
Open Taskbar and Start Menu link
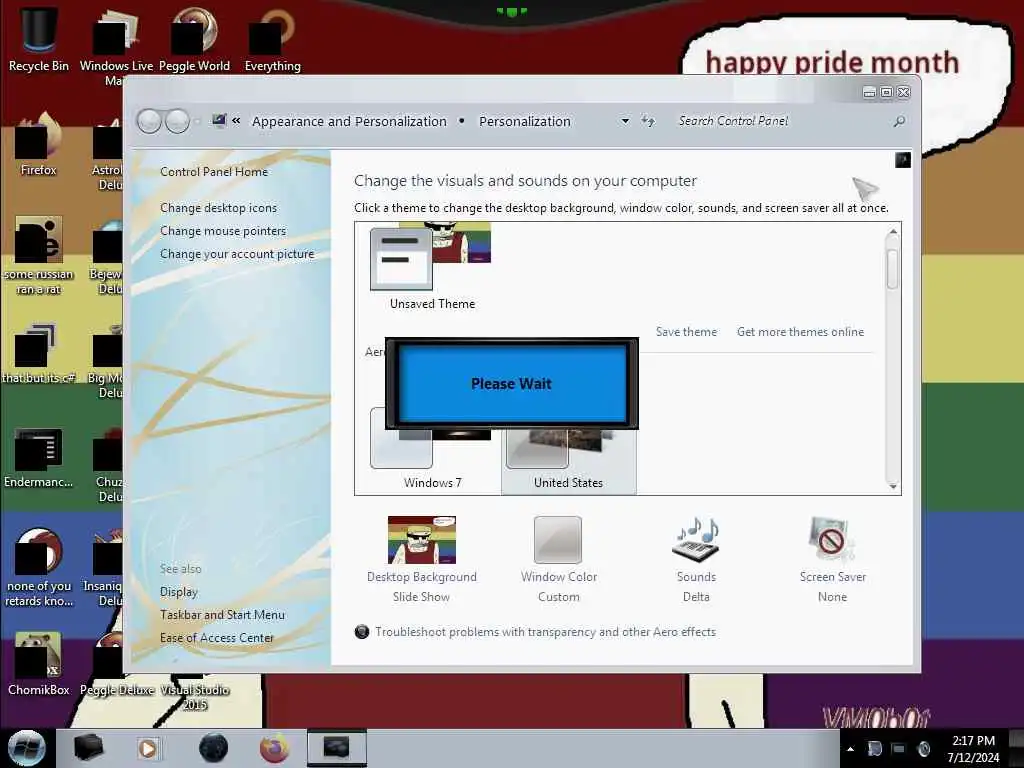[x=222, y=615]
